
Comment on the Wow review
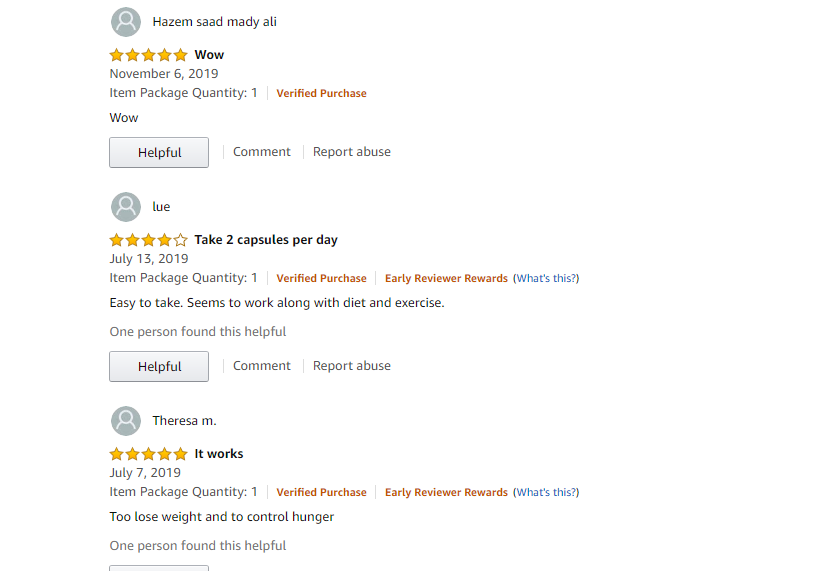click(x=262, y=152)
